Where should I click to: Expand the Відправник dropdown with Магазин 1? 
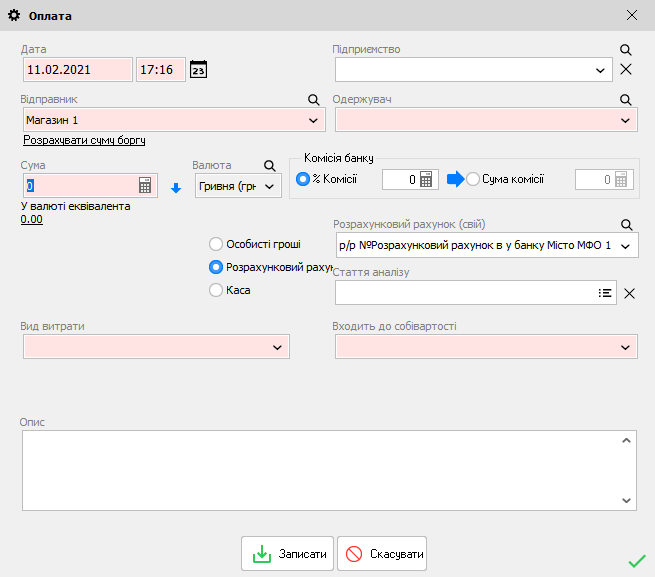(x=314, y=120)
